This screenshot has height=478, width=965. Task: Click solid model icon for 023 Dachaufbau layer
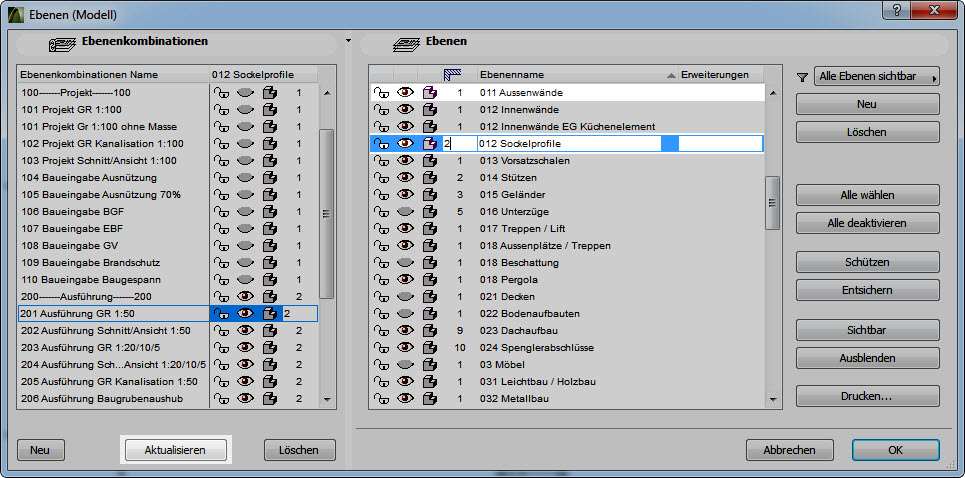[x=430, y=330]
